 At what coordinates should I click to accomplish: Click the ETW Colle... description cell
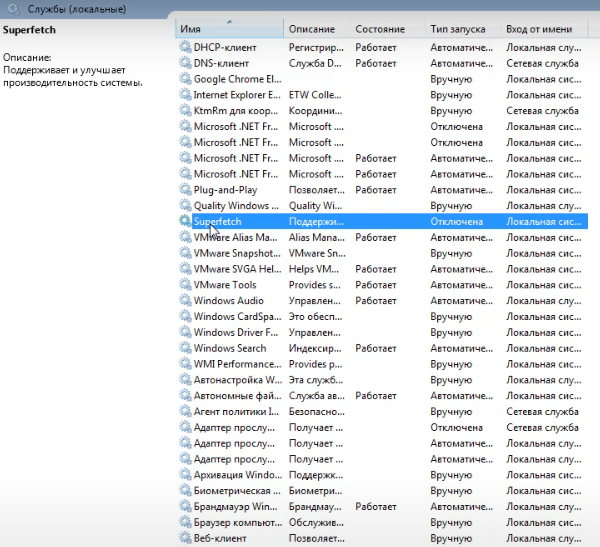coord(315,95)
